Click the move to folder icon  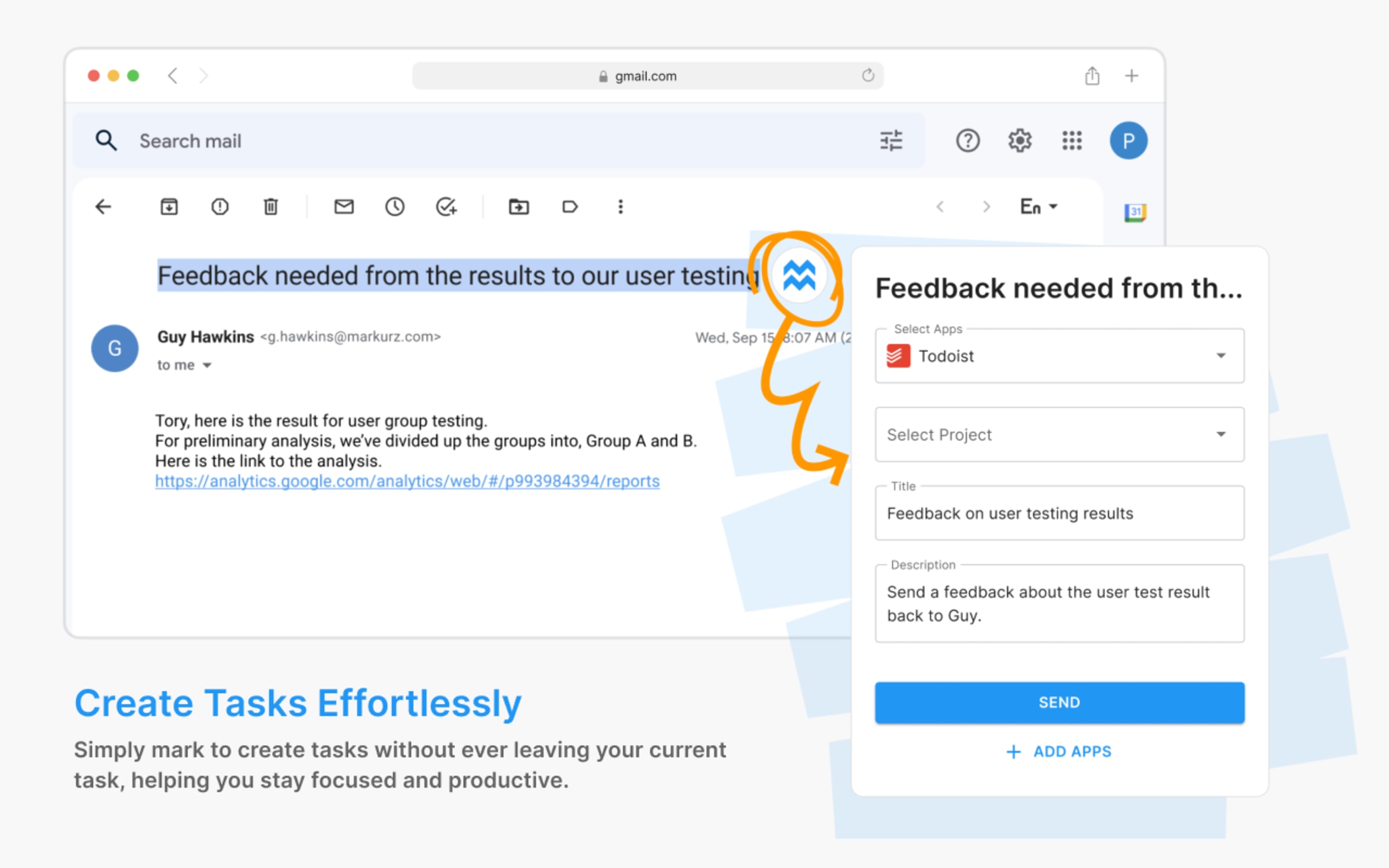coord(518,208)
